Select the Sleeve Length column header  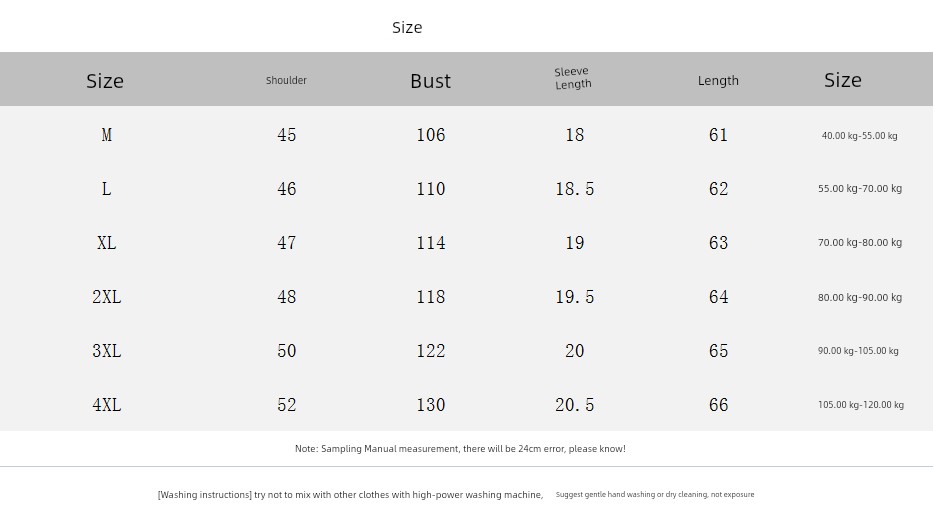pyautogui.click(x=573, y=79)
